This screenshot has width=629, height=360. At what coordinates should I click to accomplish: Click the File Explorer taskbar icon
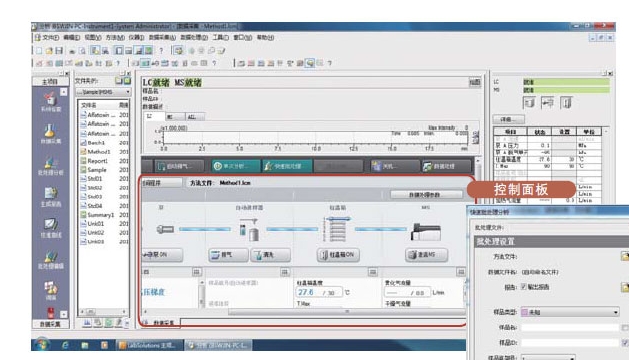(x=85, y=345)
